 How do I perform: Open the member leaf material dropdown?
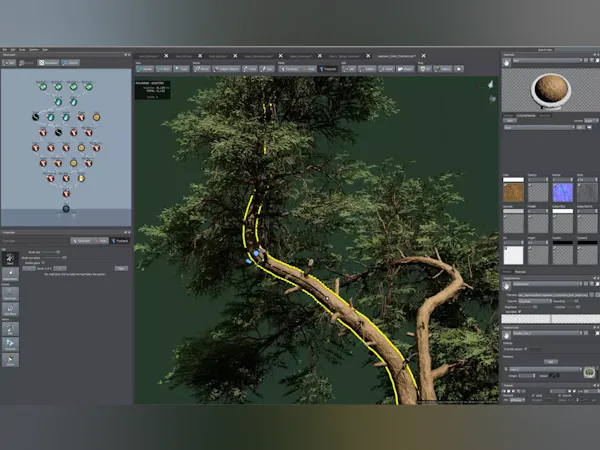(545, 369)
